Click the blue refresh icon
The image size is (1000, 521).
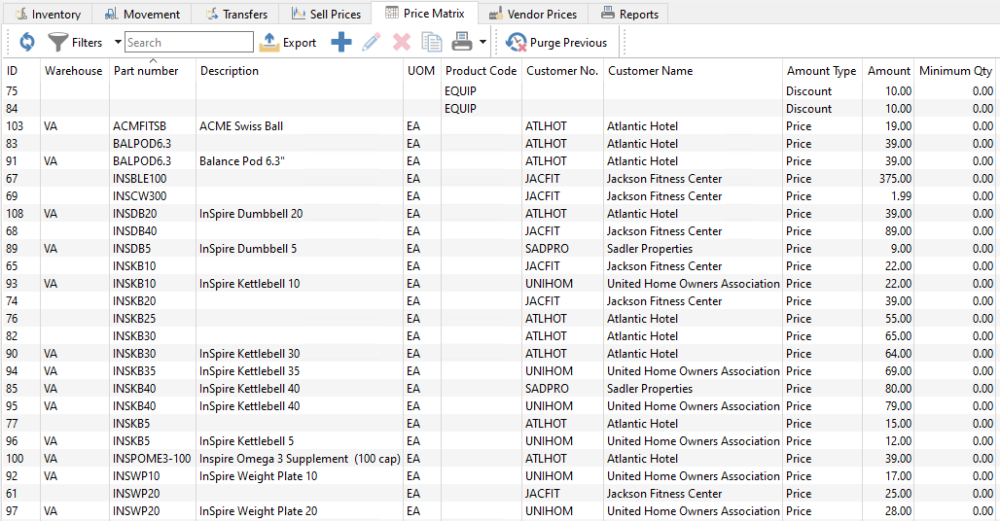click(x=27, y=43)
